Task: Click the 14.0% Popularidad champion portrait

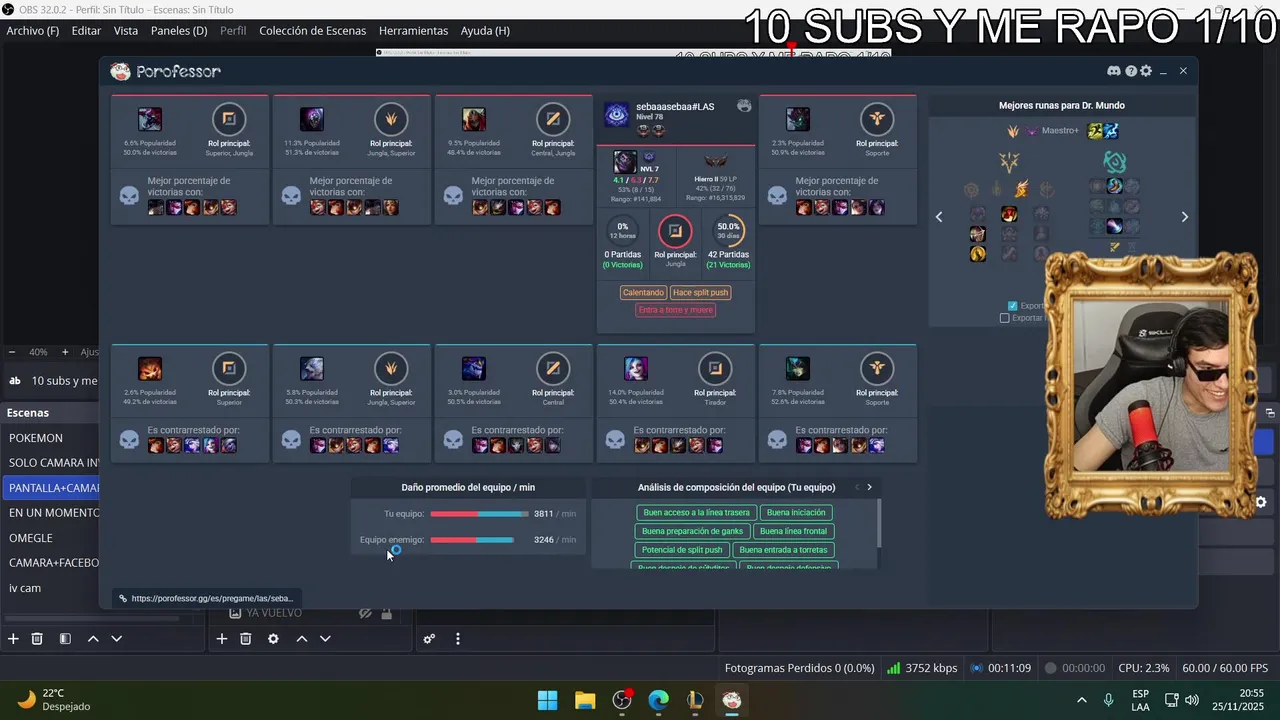Action: tap(636, 369)
